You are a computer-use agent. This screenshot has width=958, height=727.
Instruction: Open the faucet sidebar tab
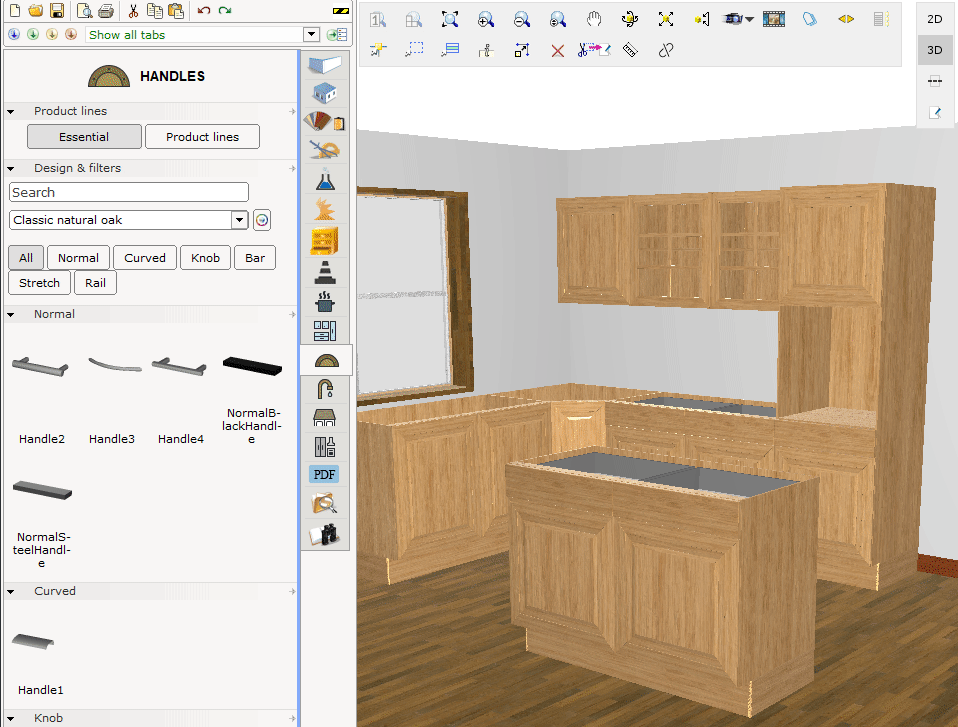pyautogui.click(x=325, y=389)
